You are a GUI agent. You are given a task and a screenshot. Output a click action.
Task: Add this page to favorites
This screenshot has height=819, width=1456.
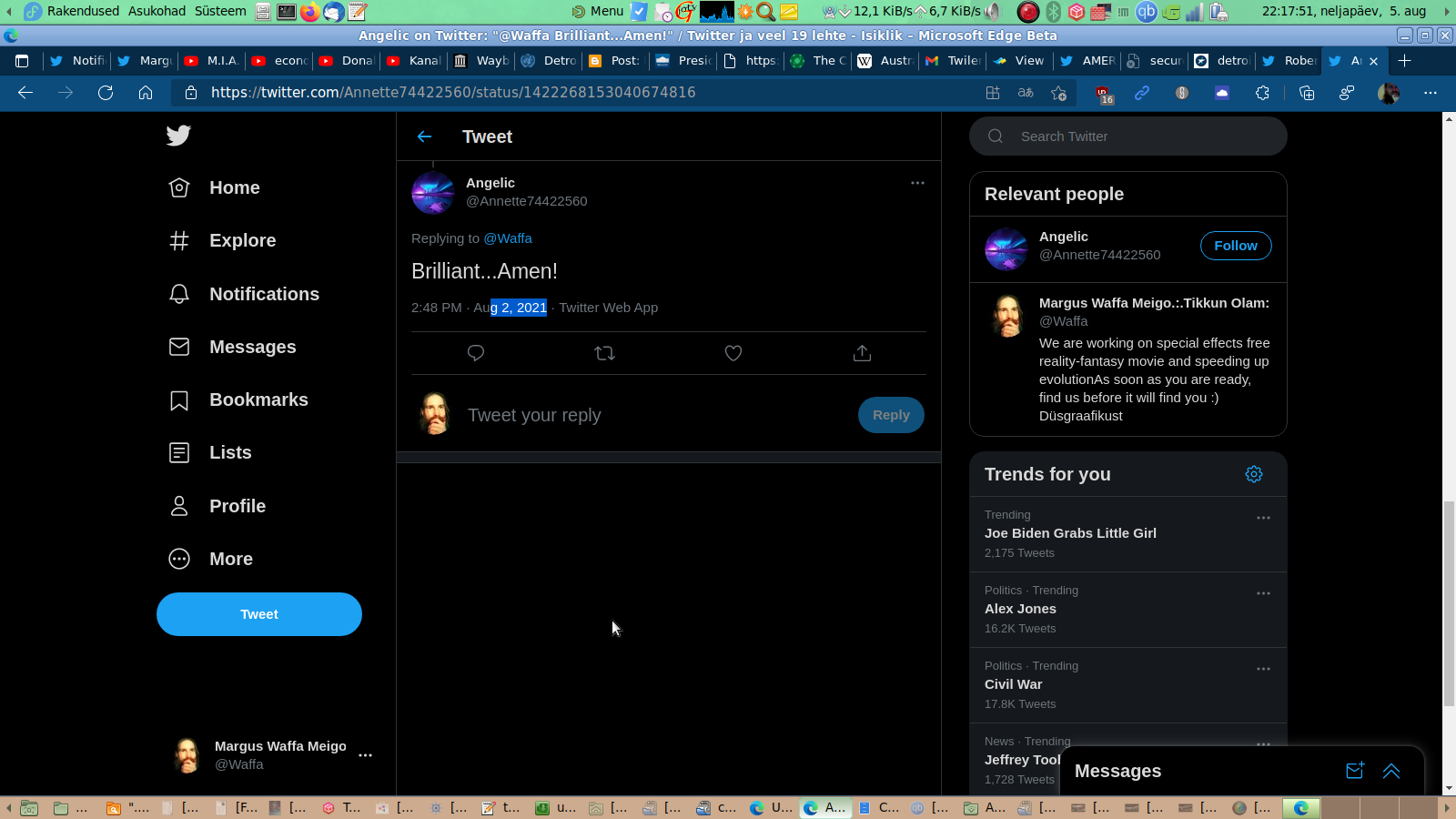coord(1058,93)
